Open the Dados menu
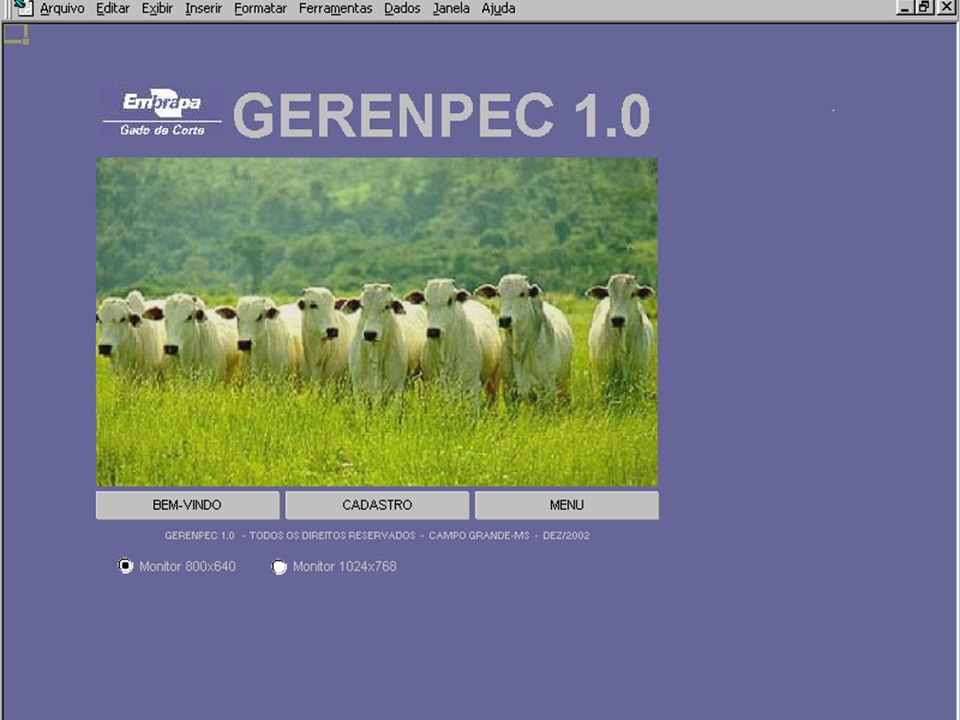This screenshot has width=960, height=720. (x=402, y=9)
